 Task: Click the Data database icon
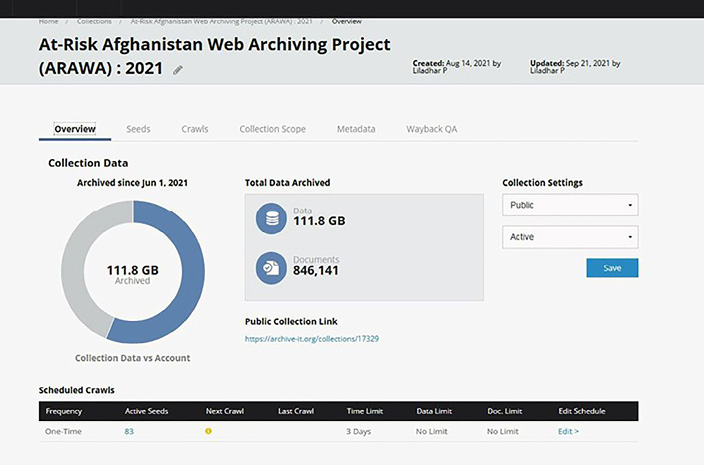[271, 219]
